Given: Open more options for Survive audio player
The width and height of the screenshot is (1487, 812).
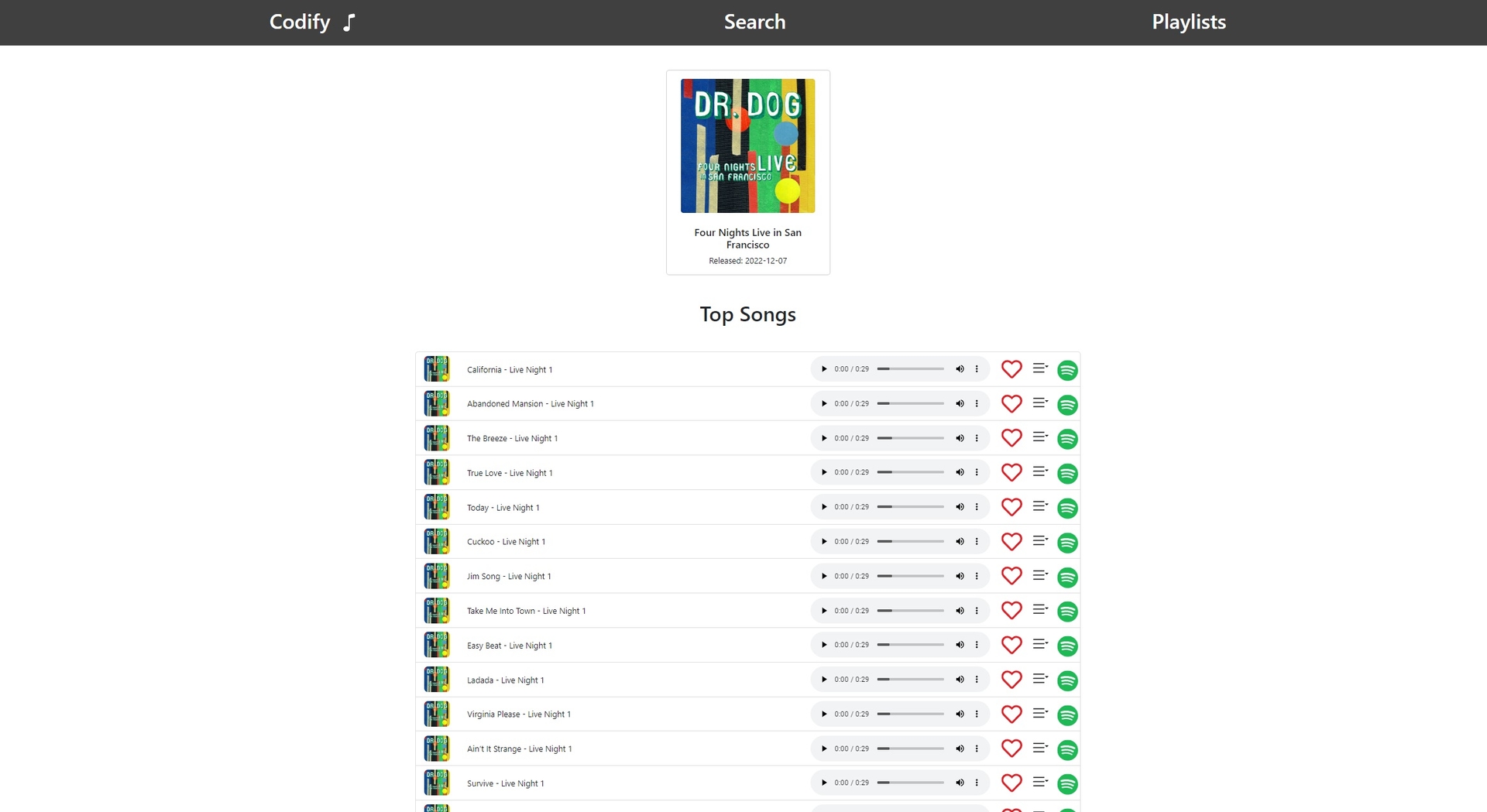Looking at the screenshot, I should click(x=977, y=783).
